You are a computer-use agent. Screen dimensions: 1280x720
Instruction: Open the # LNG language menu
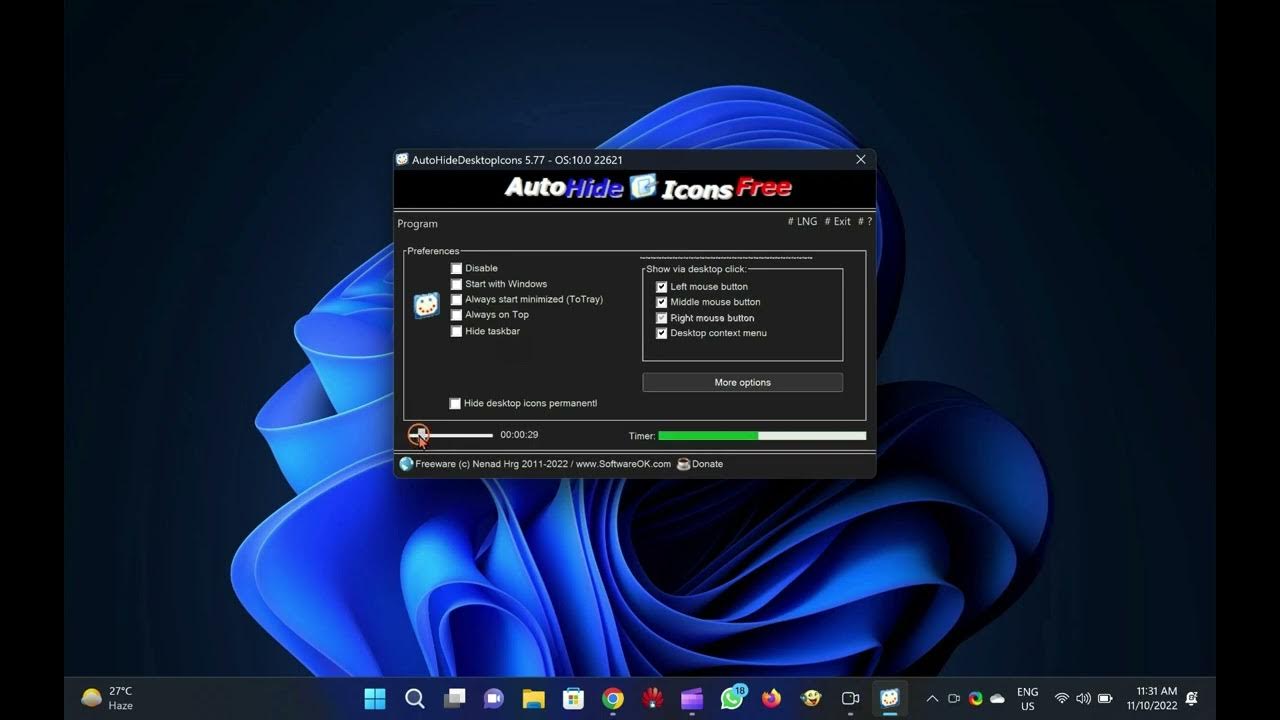(802, 222)
